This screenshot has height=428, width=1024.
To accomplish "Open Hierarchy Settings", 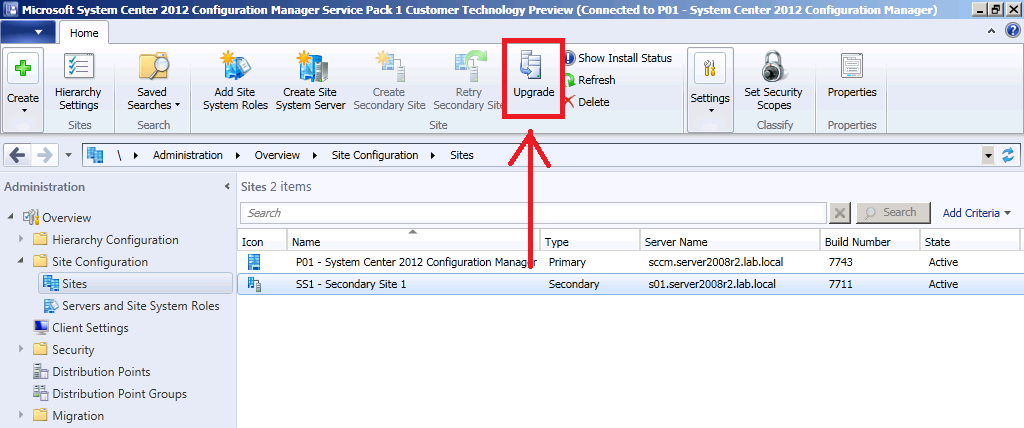I will point(78,83).
